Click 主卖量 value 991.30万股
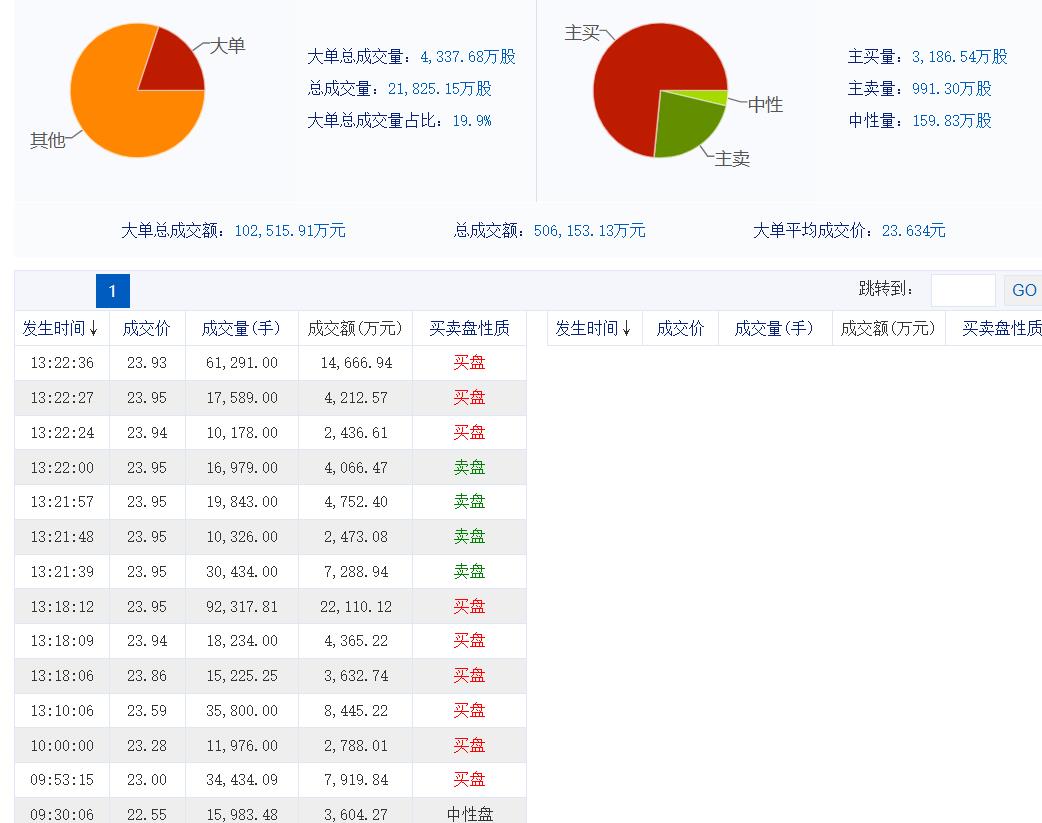Screen dimensions: 1042x823 point(952,88)
